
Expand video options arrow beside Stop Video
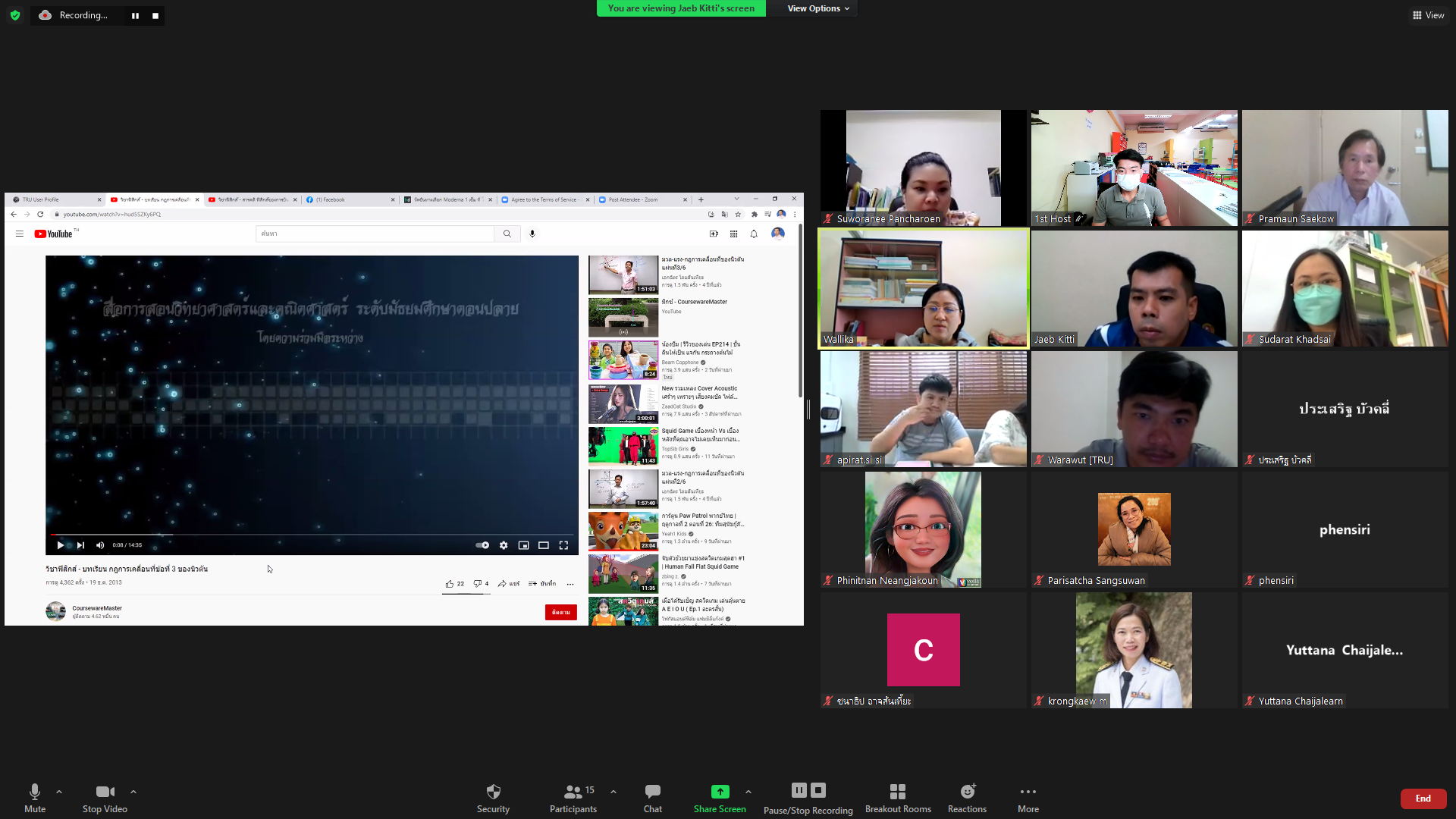tap(133, 792)
